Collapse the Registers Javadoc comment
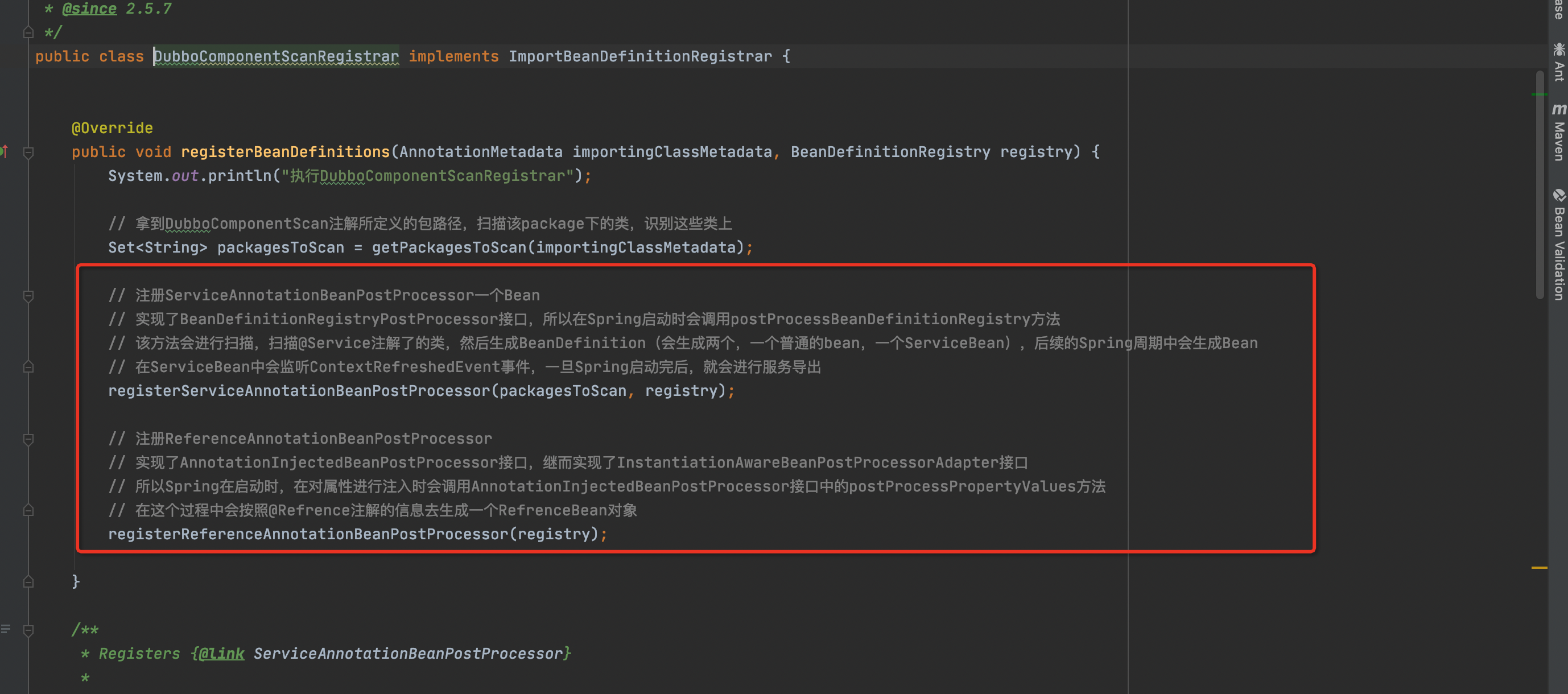Screen dimensions: 1568x694 point(28,630)
